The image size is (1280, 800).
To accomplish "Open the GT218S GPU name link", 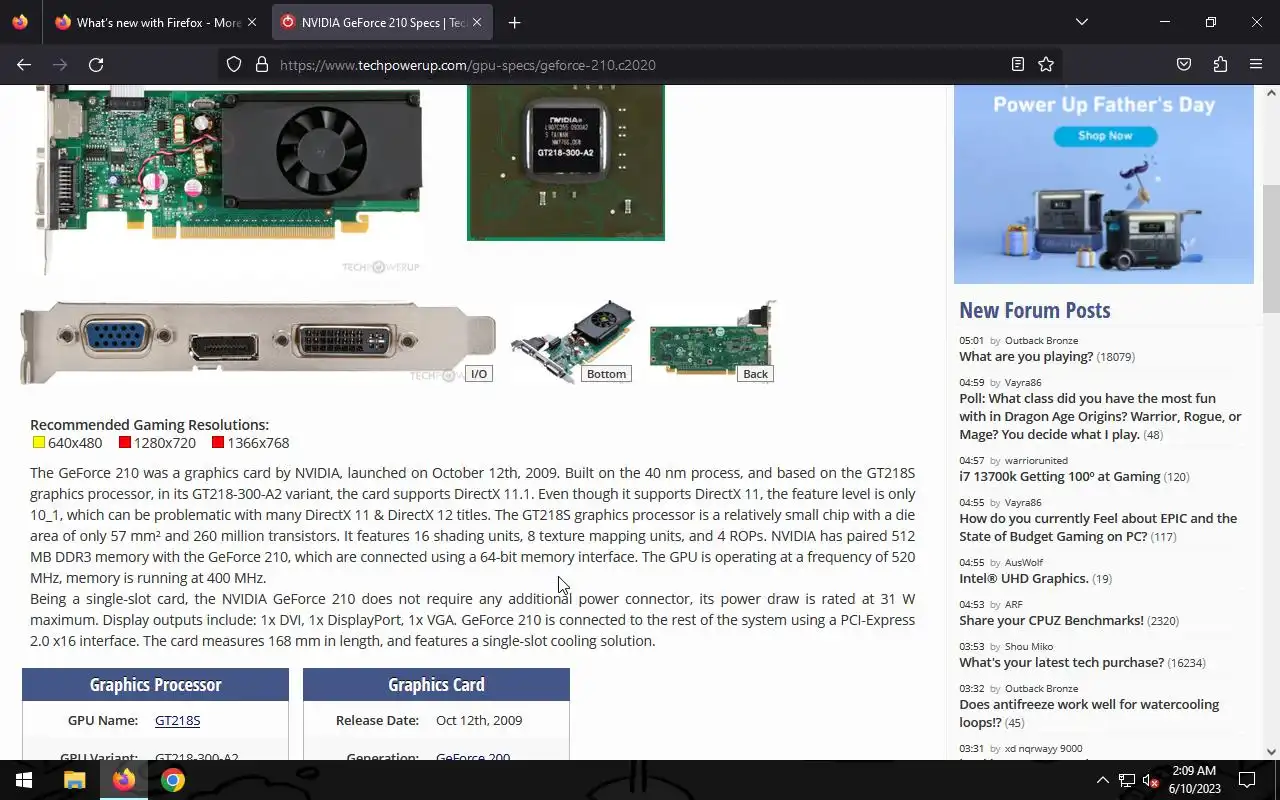I will click(177, 720).
